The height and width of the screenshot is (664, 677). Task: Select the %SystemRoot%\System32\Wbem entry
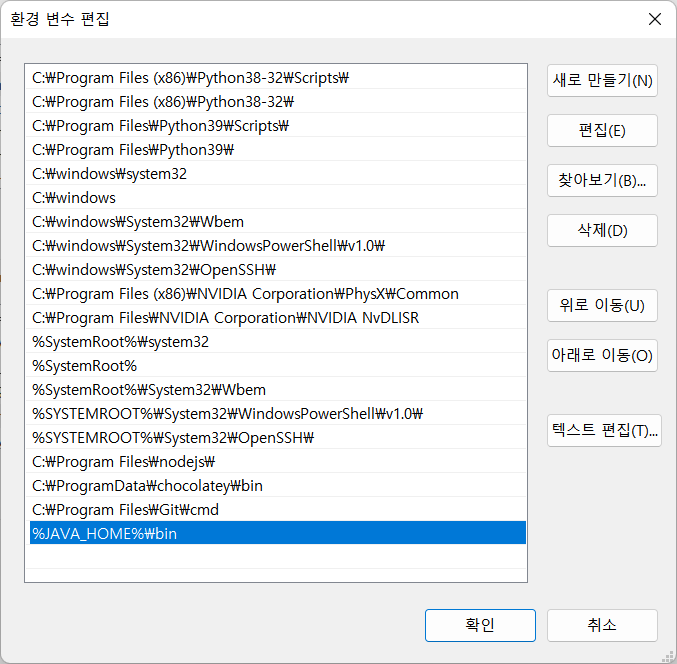pyautogui.click(x=278, y=390)
